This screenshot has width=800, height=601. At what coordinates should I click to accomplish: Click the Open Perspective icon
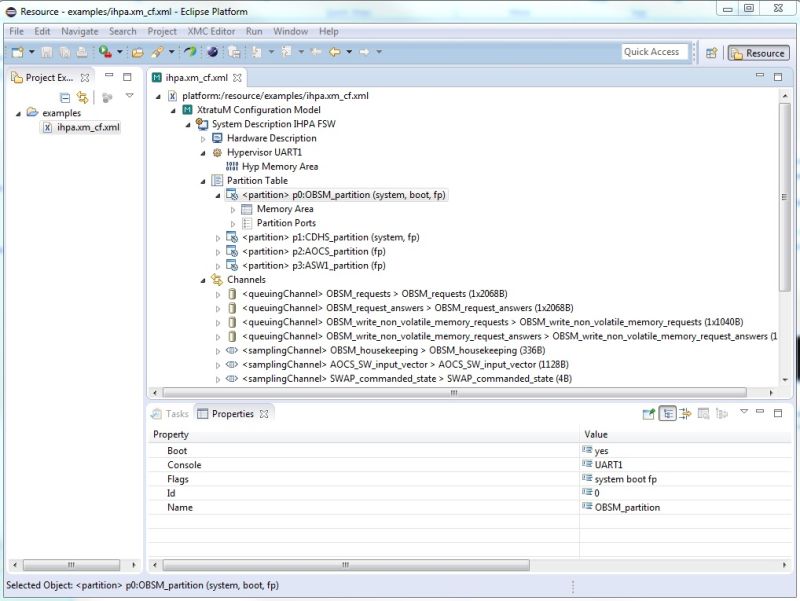(711, 53)
